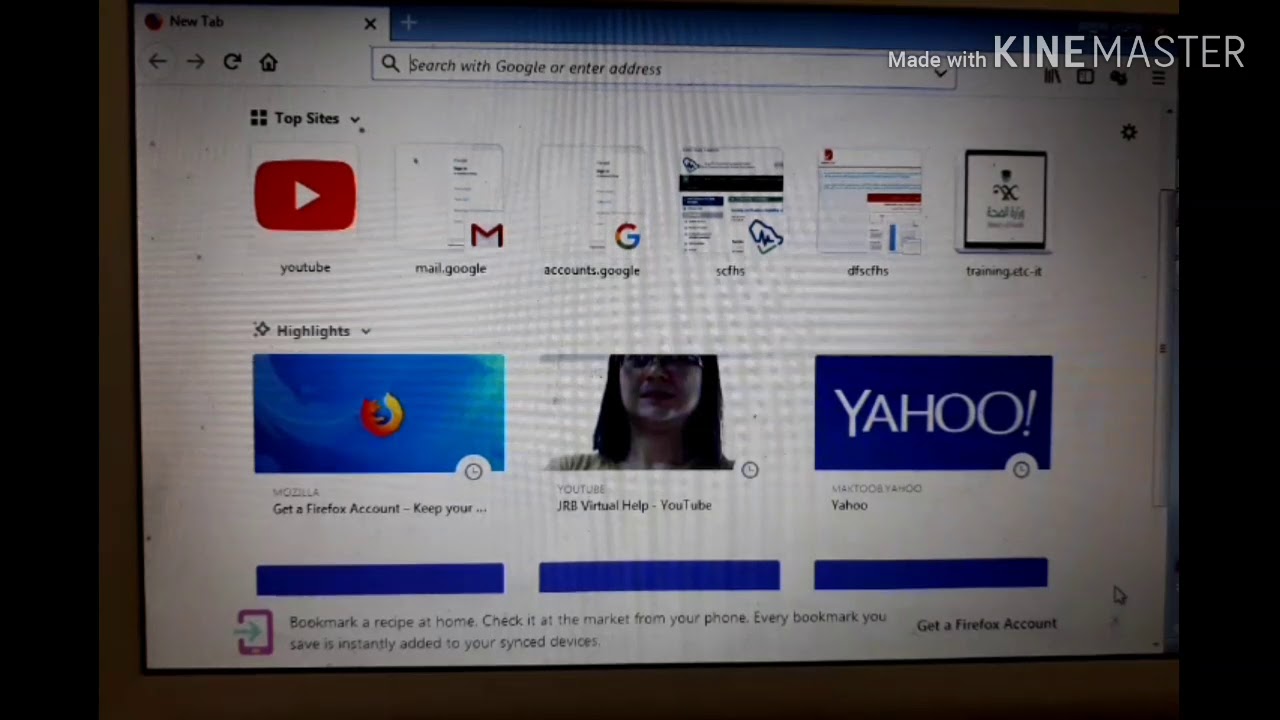Collapse the Top Sites section chevron

pos(355,119)
